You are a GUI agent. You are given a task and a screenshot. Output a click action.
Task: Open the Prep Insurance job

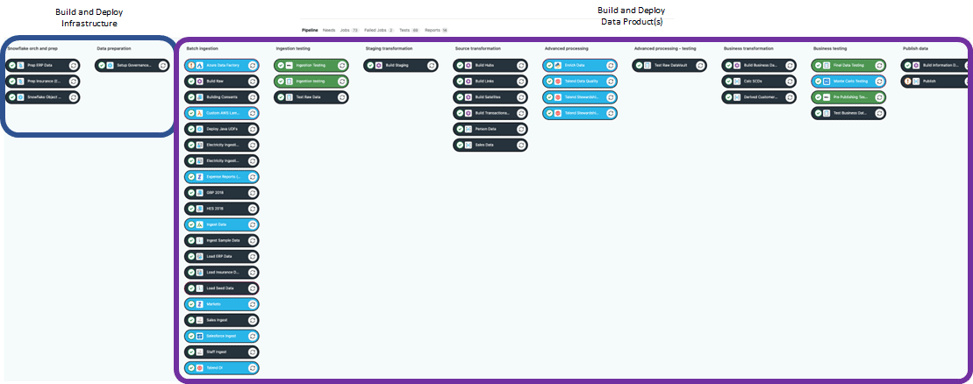click(42, 81)
